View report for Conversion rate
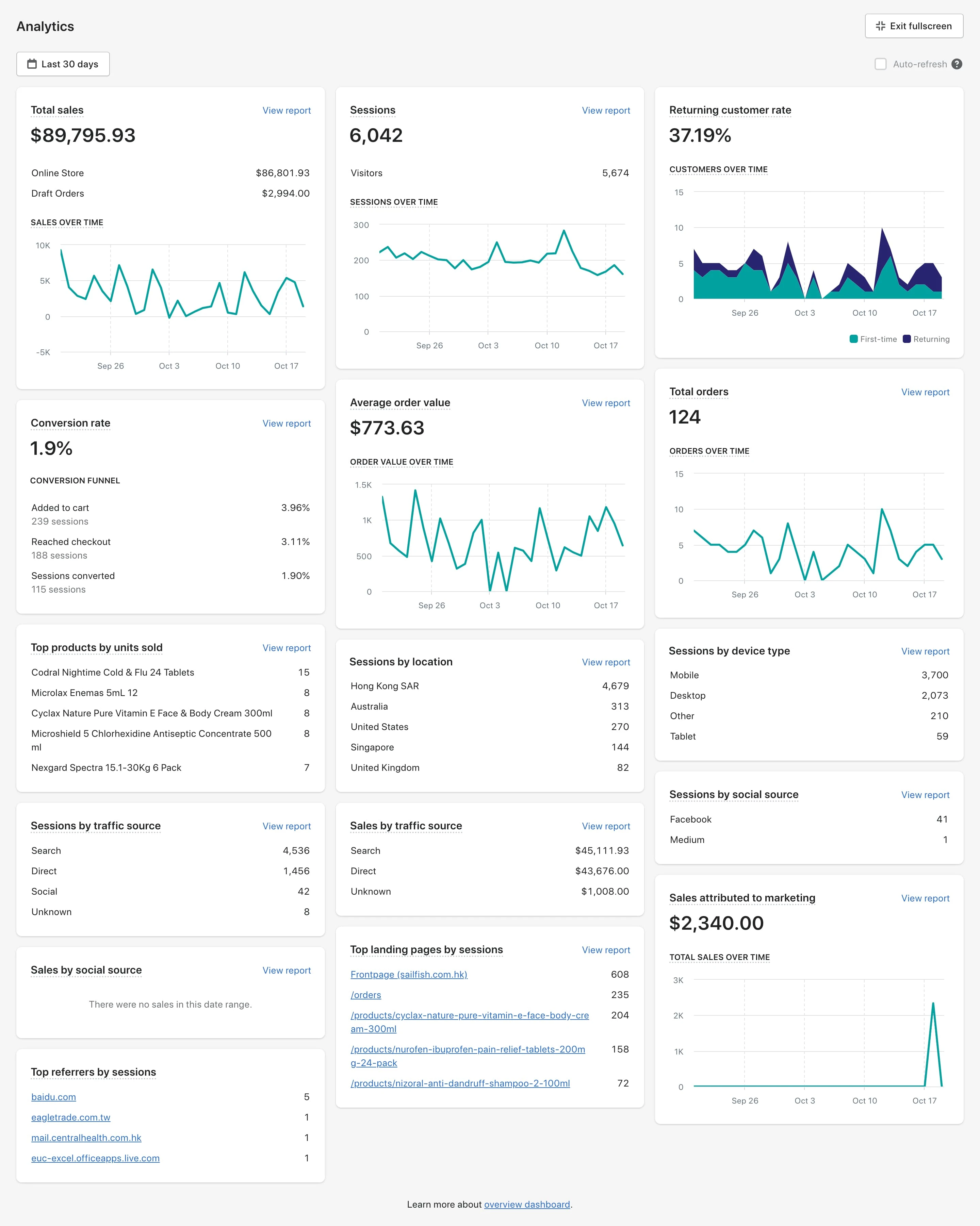This screenshot has width=980, height=1226. pos(286,423)
